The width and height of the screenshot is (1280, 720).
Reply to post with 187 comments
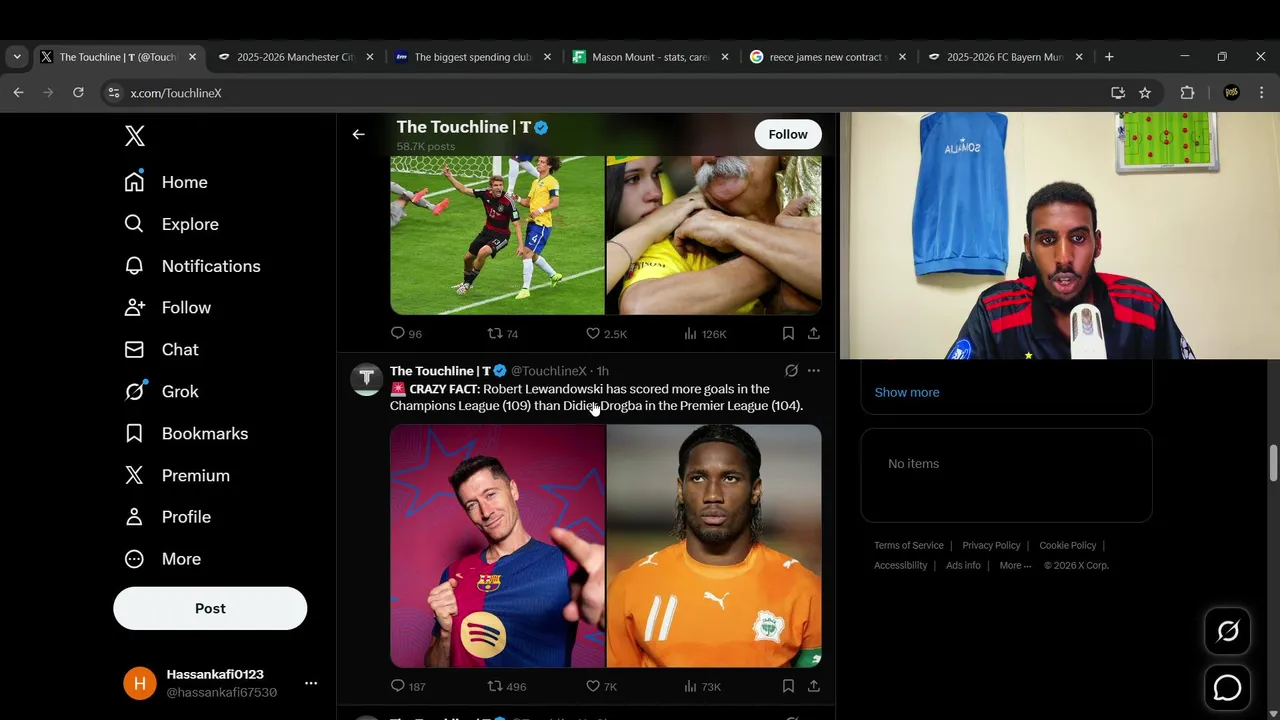pos(407,686)
